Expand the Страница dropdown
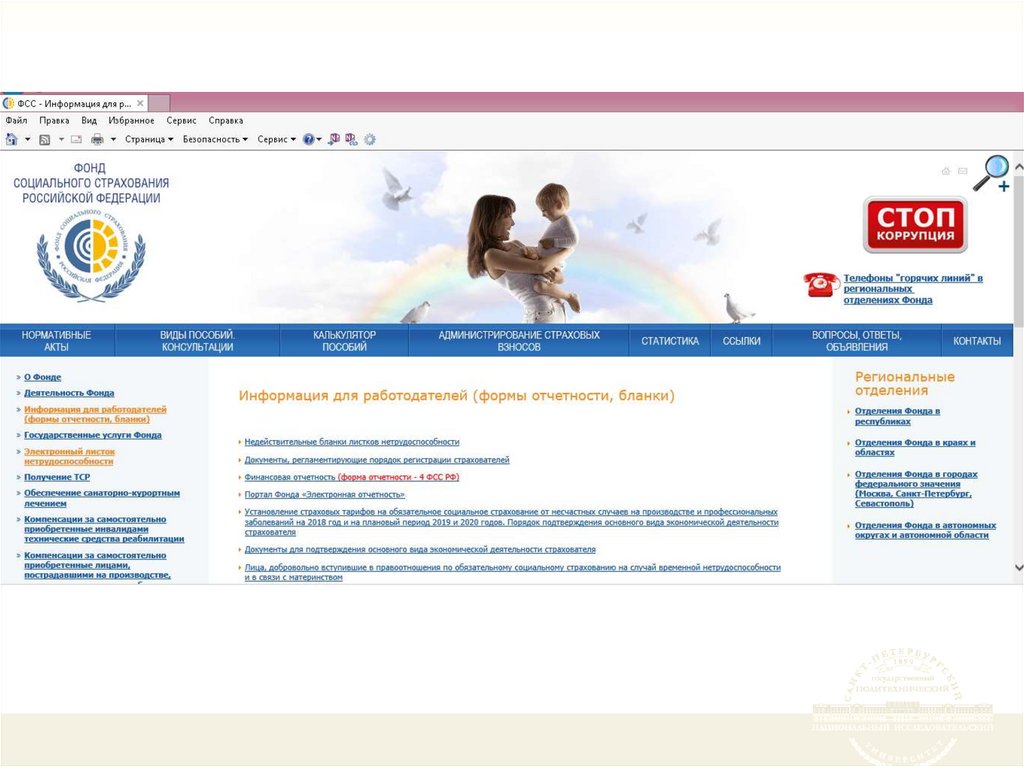Image resolution: width=1024 pixels, height=767 pixels. point(149,140)
